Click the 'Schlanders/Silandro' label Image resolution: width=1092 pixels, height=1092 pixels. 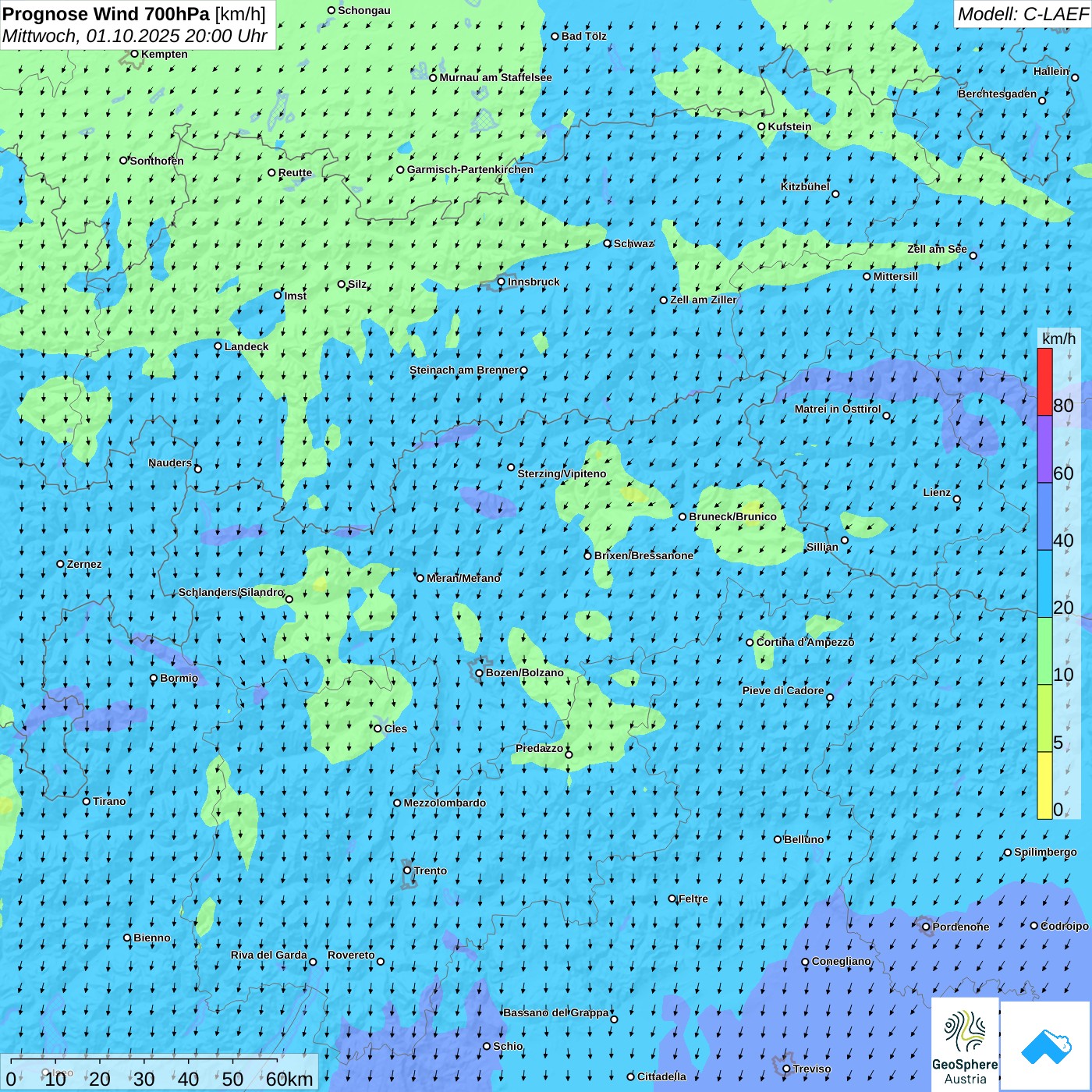[231, 592]
